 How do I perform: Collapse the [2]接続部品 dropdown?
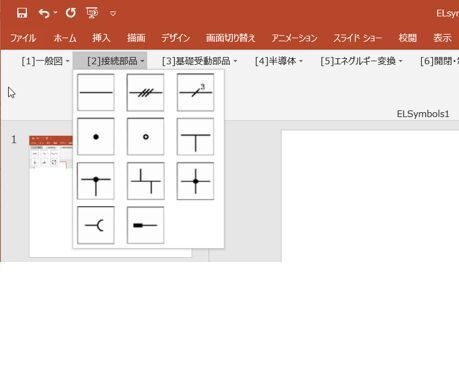tap(110, 61)
